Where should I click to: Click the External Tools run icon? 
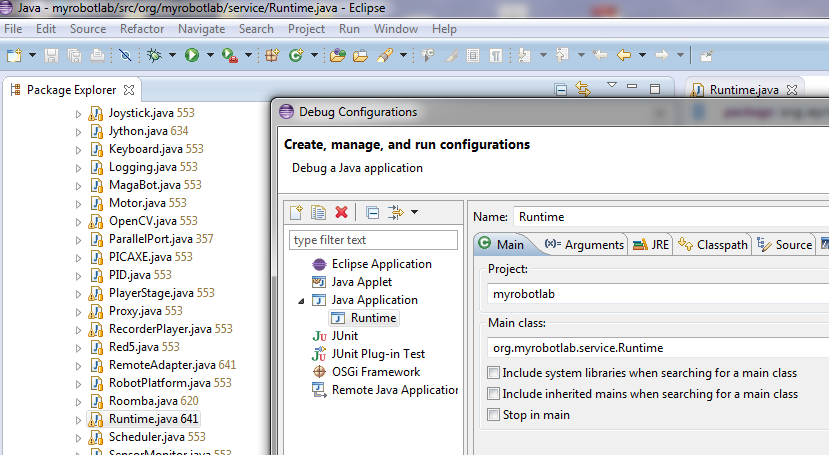pyautogui.click(x=229, y=55)
